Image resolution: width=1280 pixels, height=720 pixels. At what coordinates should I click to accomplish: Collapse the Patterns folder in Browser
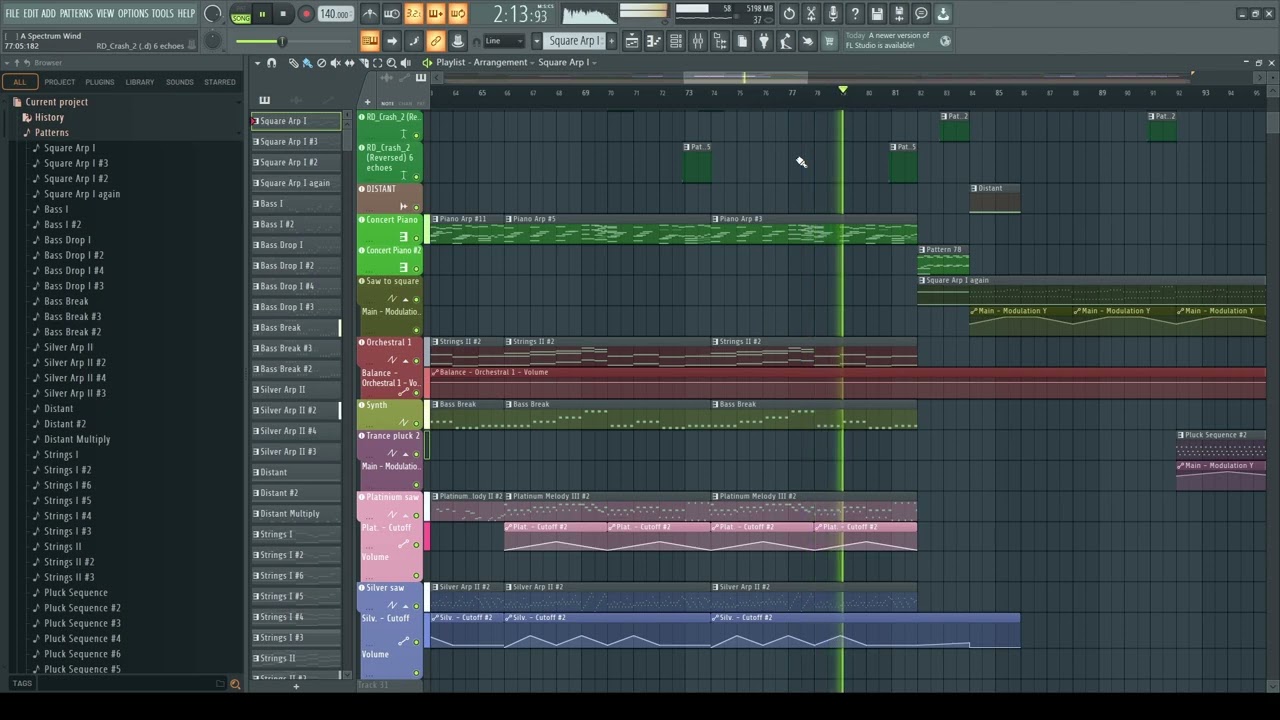(x=50, y=132)
